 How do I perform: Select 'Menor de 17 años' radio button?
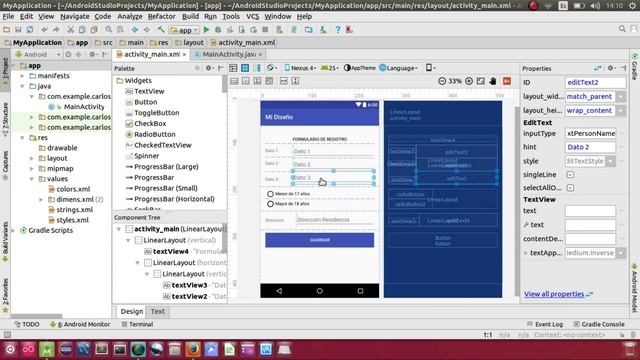pyautogui.click(x=270, y=194)
